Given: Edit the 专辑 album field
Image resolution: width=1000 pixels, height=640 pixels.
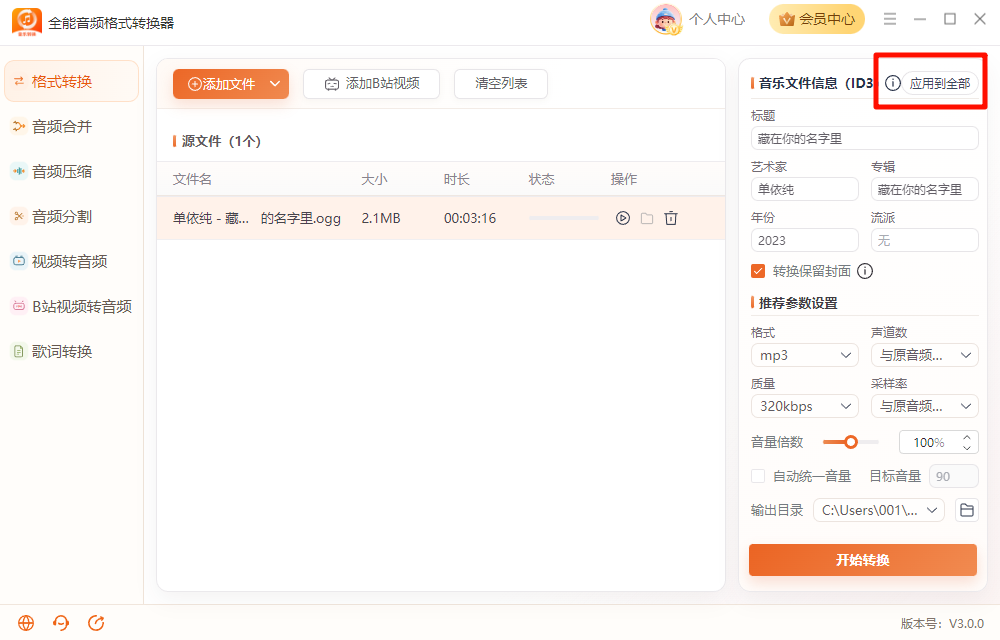Looking at the screenshot, I should [x=924, y=189].
